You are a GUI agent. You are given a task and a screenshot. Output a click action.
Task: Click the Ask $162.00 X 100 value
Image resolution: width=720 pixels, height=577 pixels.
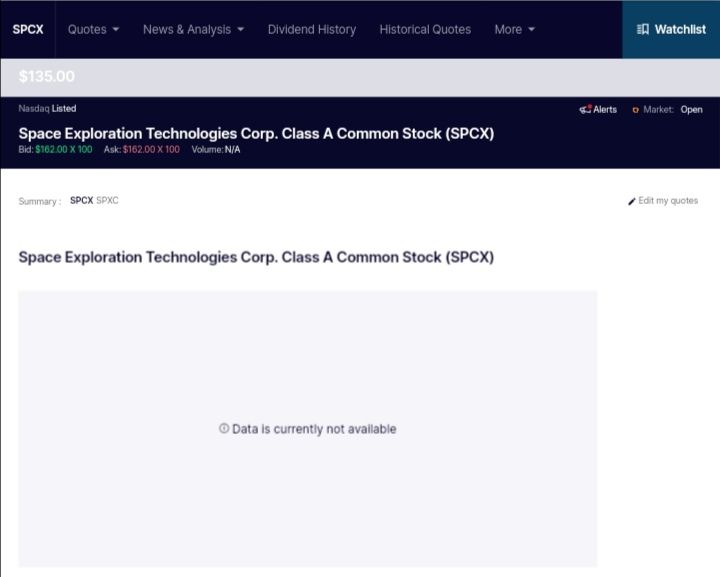pyautogui.click(x=151, y=150)
